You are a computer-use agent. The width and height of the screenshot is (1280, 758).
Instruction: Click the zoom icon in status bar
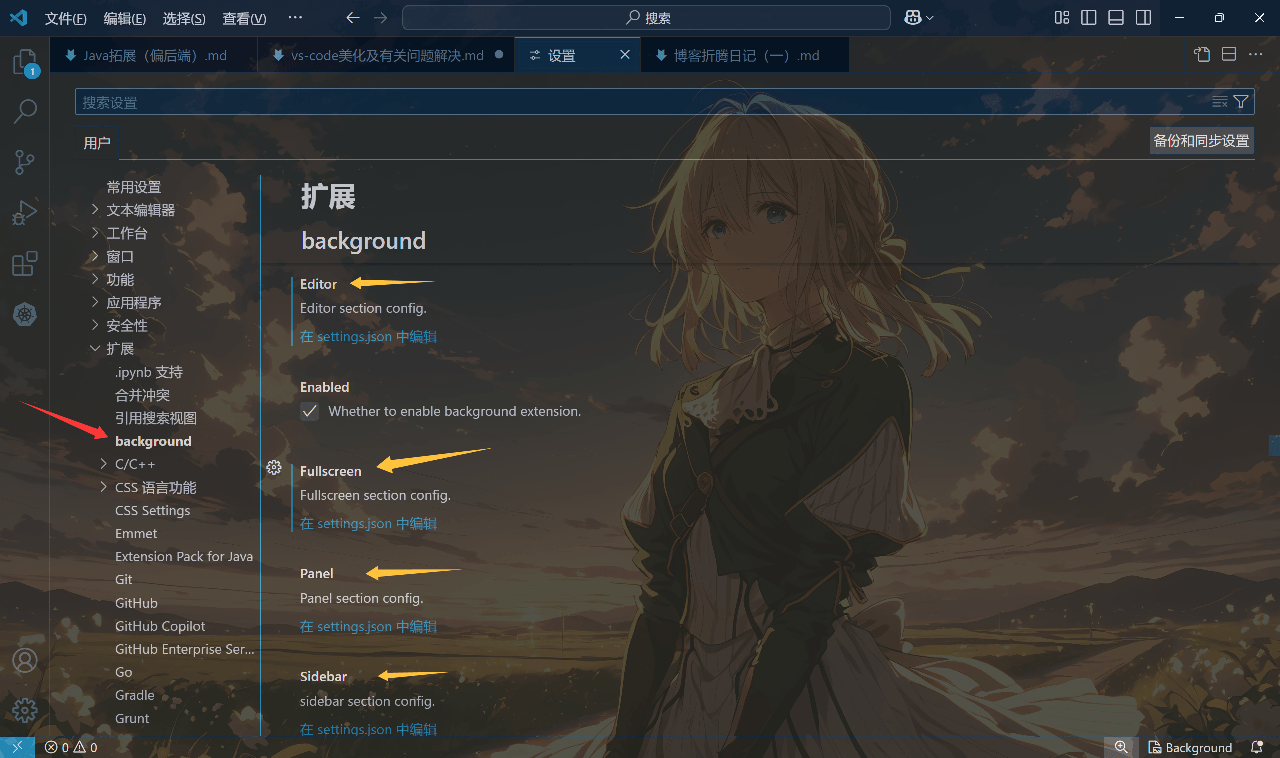[x=1121, y=747]
